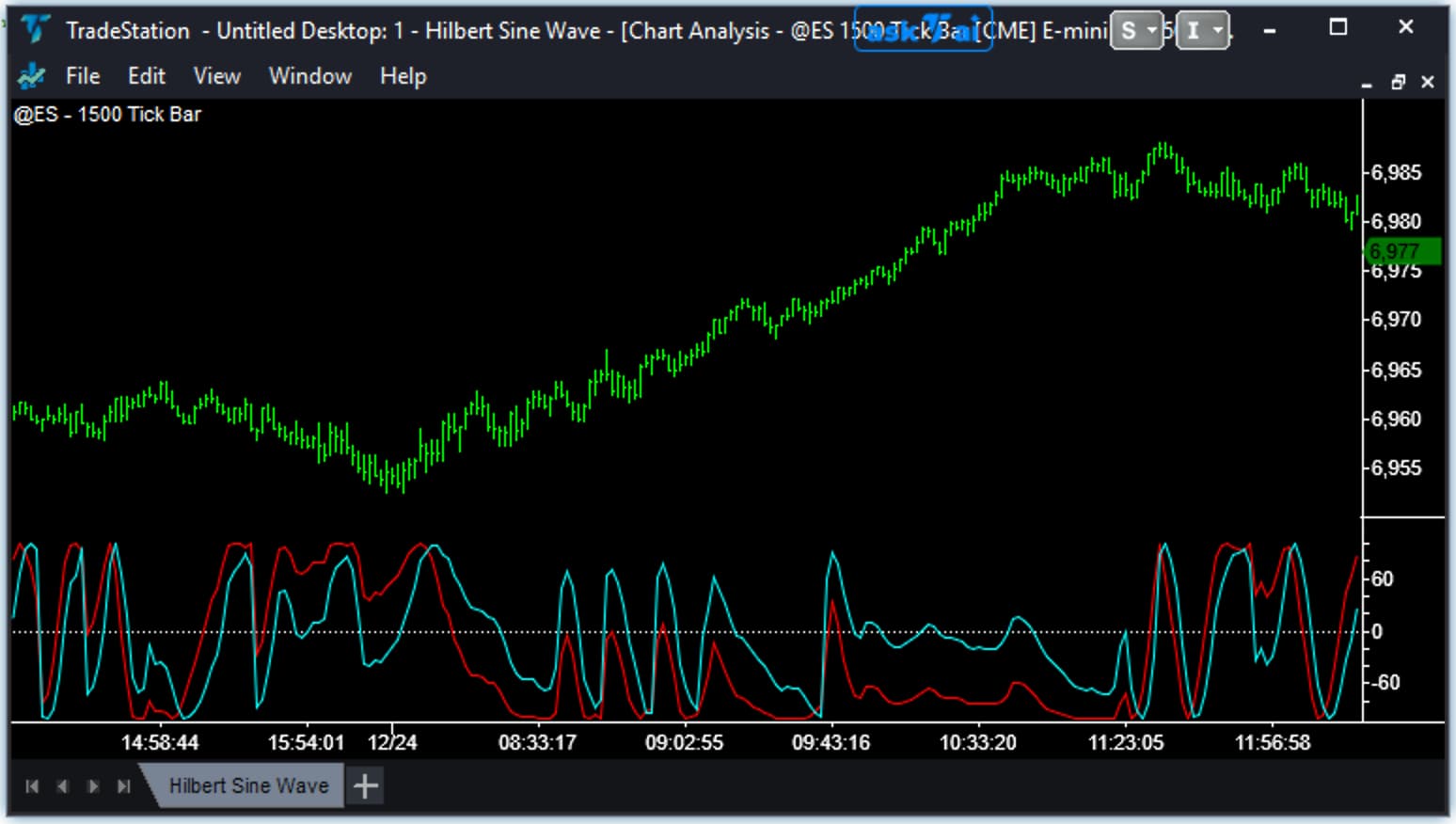Viewport: 1456px width, 824px height.
Task: Open the View menu
Action: 216,76
